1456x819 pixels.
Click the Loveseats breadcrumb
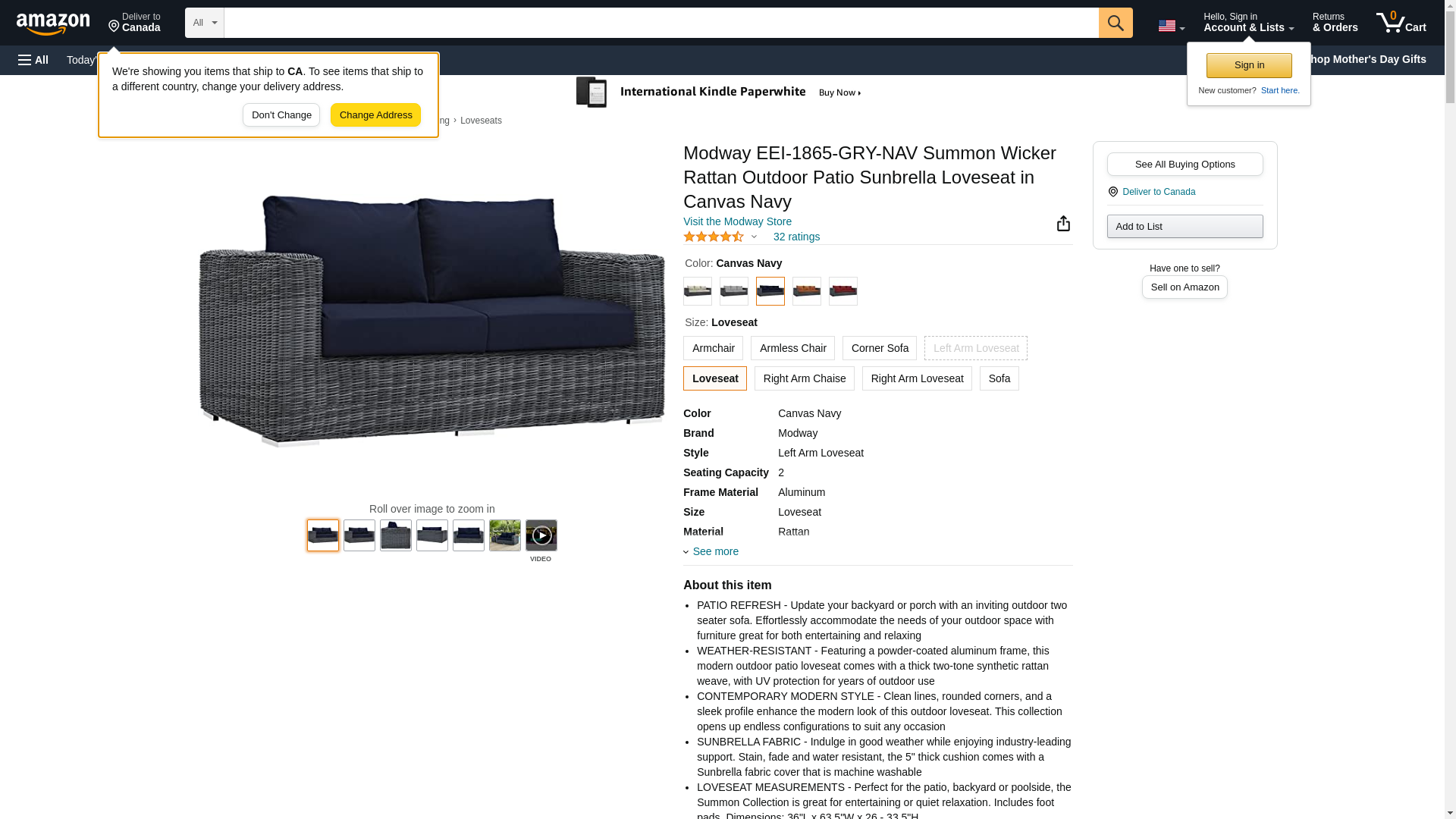[x=481, y=121]
